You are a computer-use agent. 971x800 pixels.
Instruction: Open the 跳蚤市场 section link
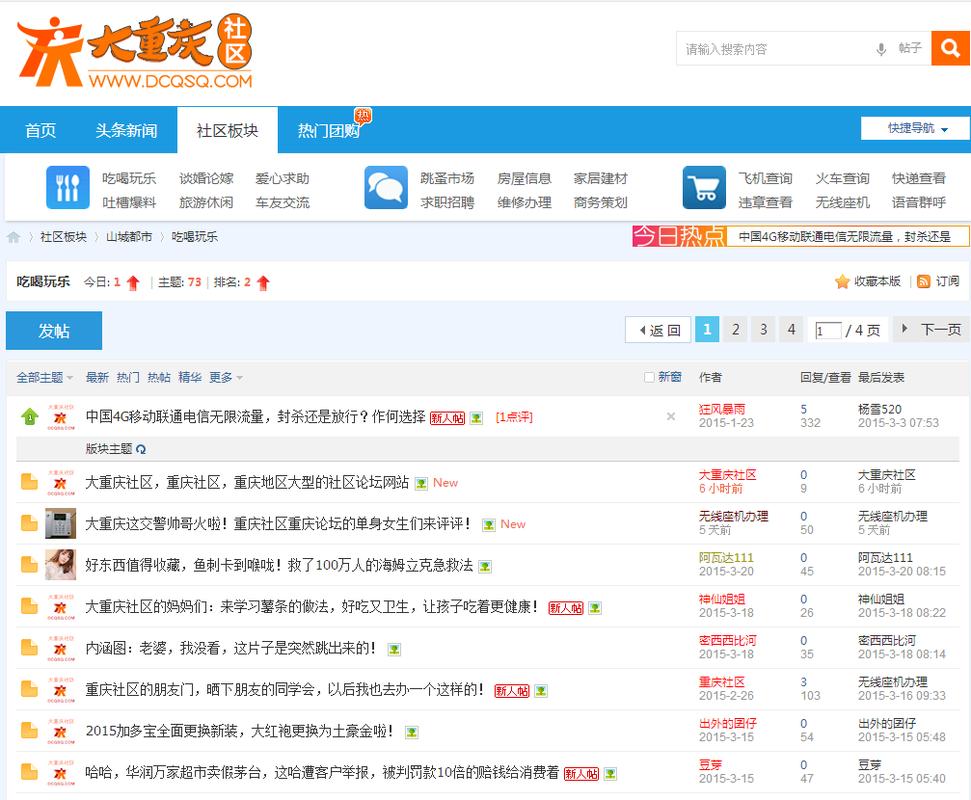(447, 178)
